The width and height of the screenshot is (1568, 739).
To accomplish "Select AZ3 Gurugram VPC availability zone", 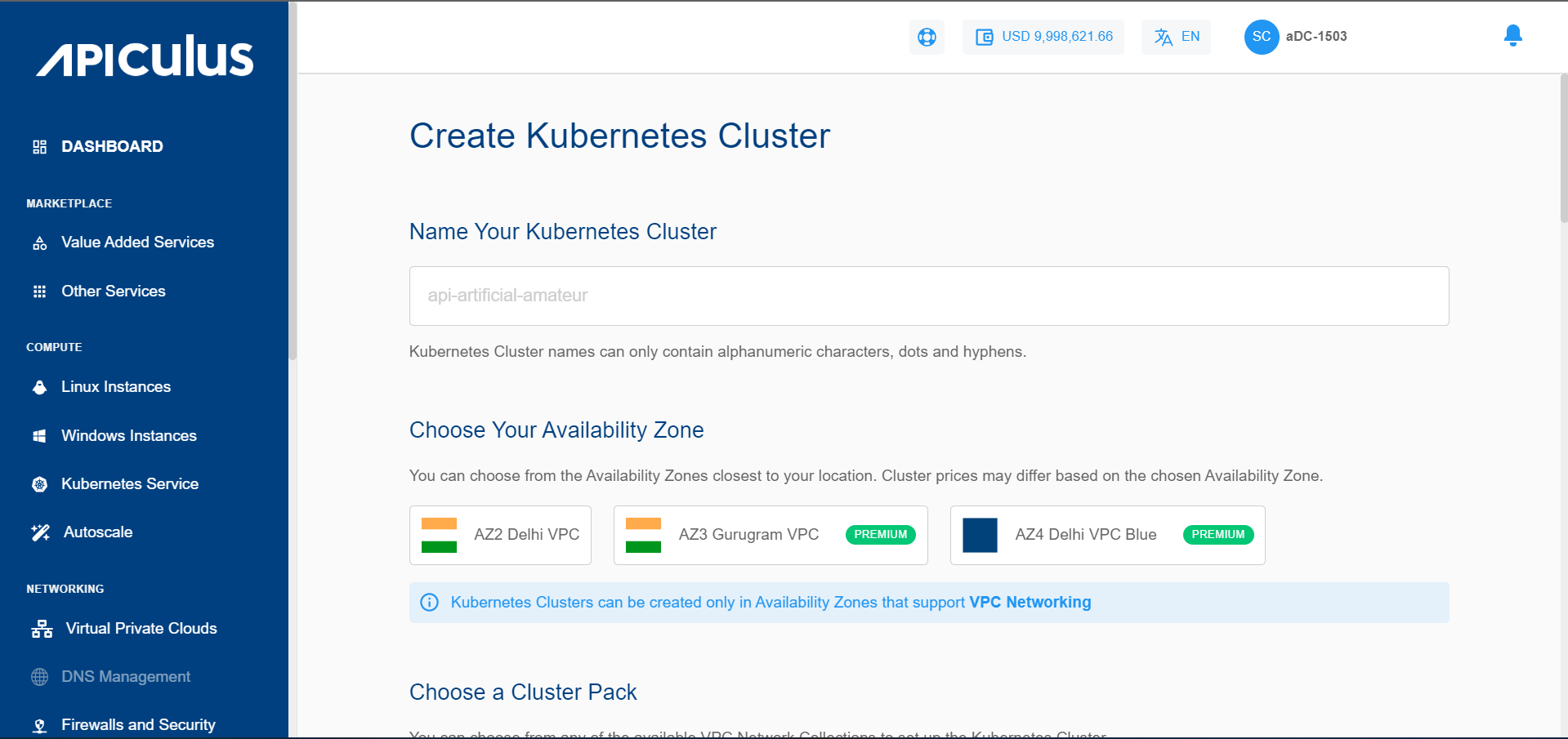I will click(770, 535).
